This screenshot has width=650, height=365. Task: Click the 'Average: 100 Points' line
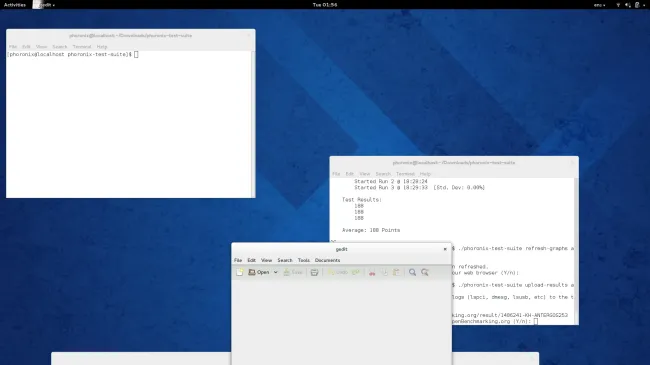coord(371,230)
